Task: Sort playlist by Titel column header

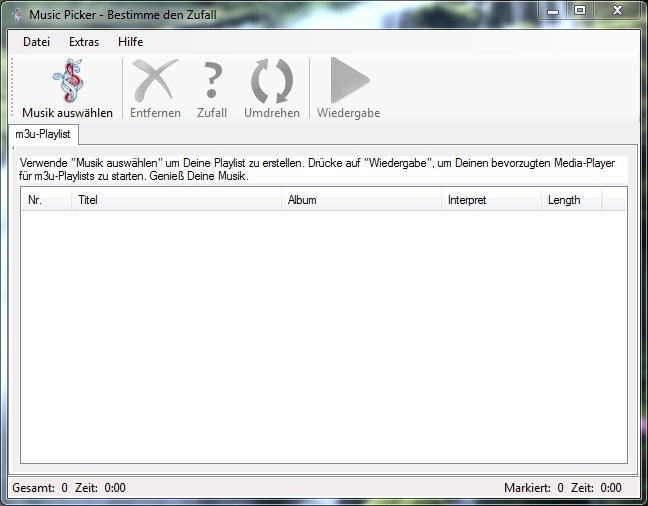Action: point(176,200)
